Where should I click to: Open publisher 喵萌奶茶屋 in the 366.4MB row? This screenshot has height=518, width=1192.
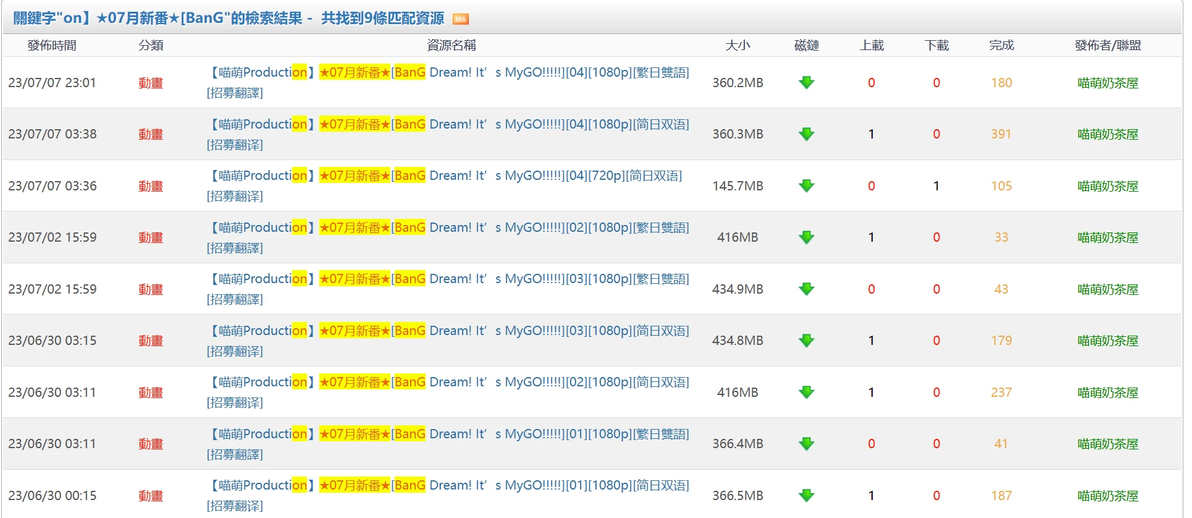point(1108,444)
